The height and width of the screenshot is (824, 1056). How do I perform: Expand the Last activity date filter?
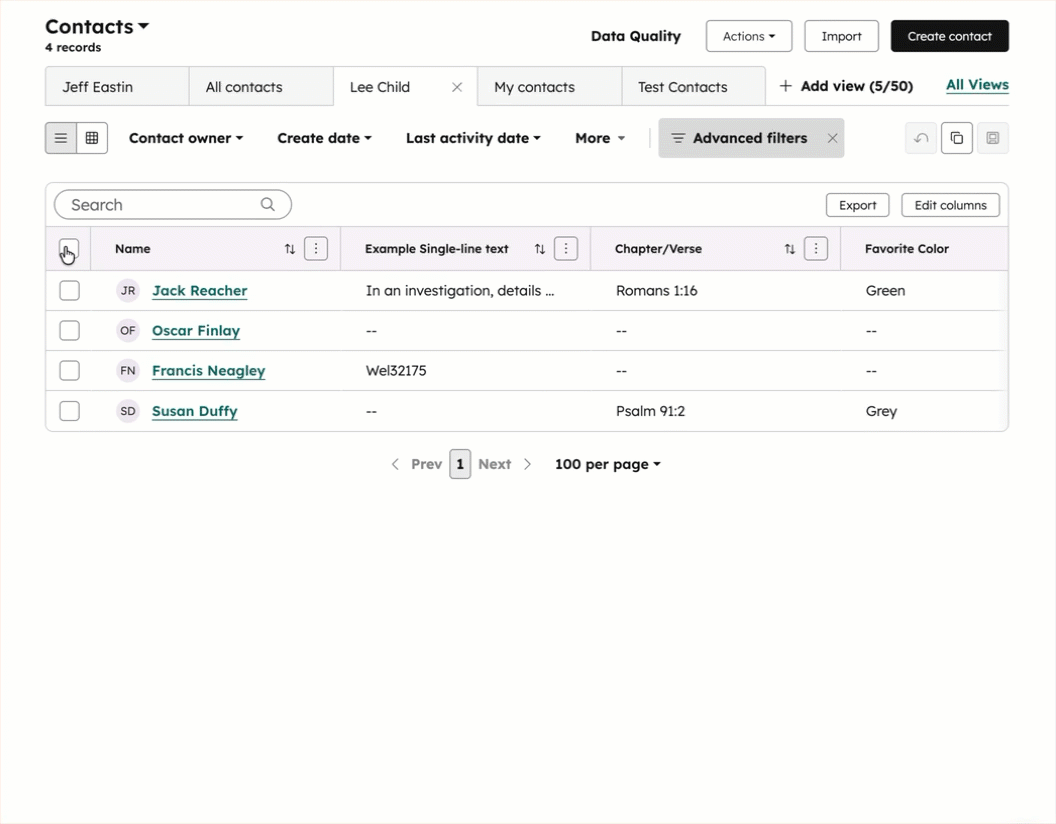pos(472,138)
